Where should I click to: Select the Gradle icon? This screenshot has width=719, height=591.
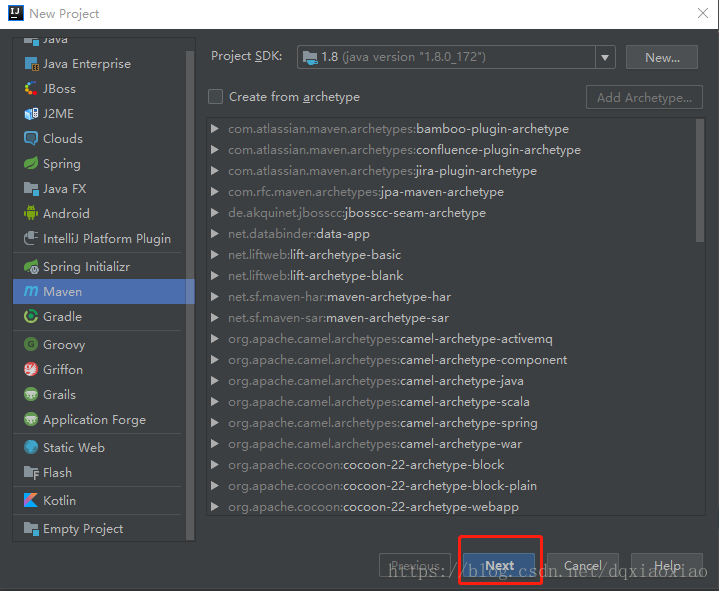pyautogui.click(x=31, y=316)
